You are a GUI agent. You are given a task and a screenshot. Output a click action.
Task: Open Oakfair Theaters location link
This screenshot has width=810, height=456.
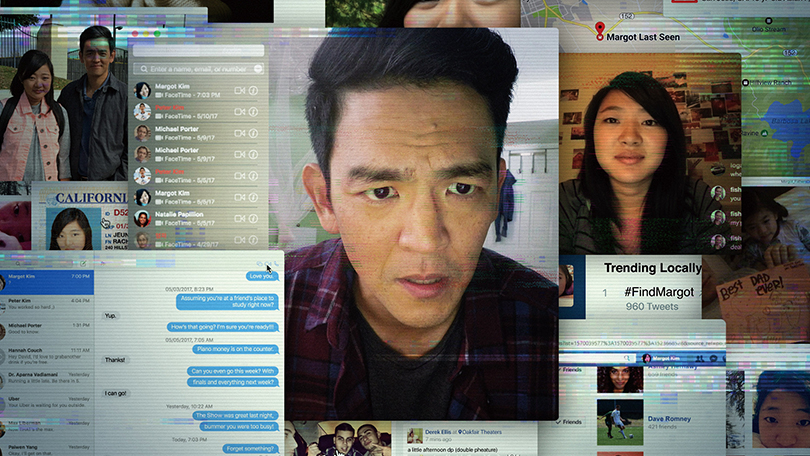(482, 432)
